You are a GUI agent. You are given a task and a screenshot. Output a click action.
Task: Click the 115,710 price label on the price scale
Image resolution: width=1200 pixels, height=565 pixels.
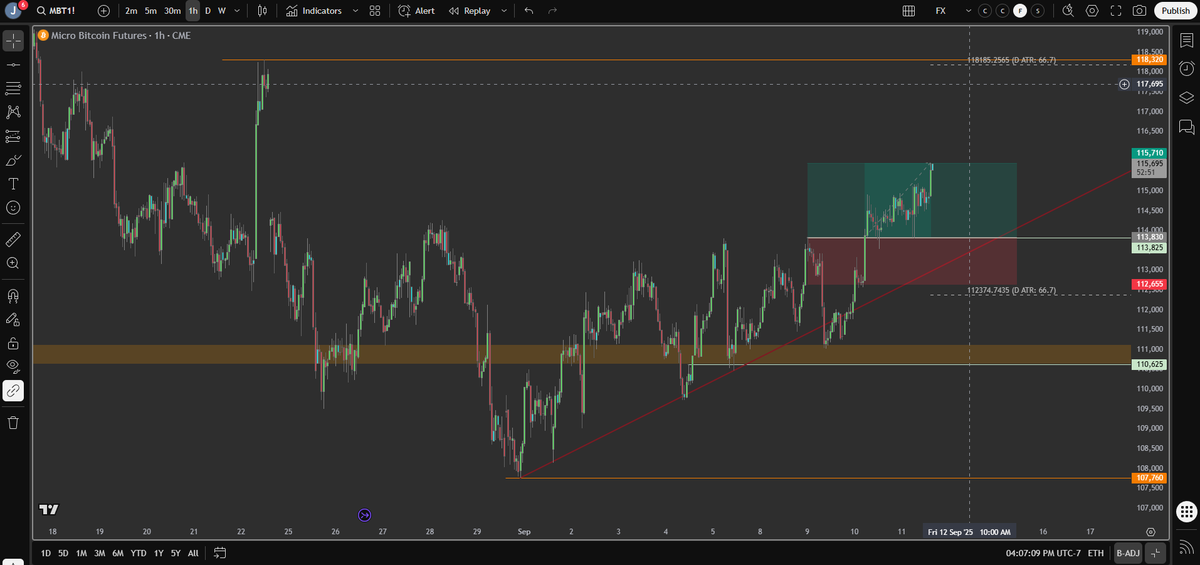coord(1150,152)
